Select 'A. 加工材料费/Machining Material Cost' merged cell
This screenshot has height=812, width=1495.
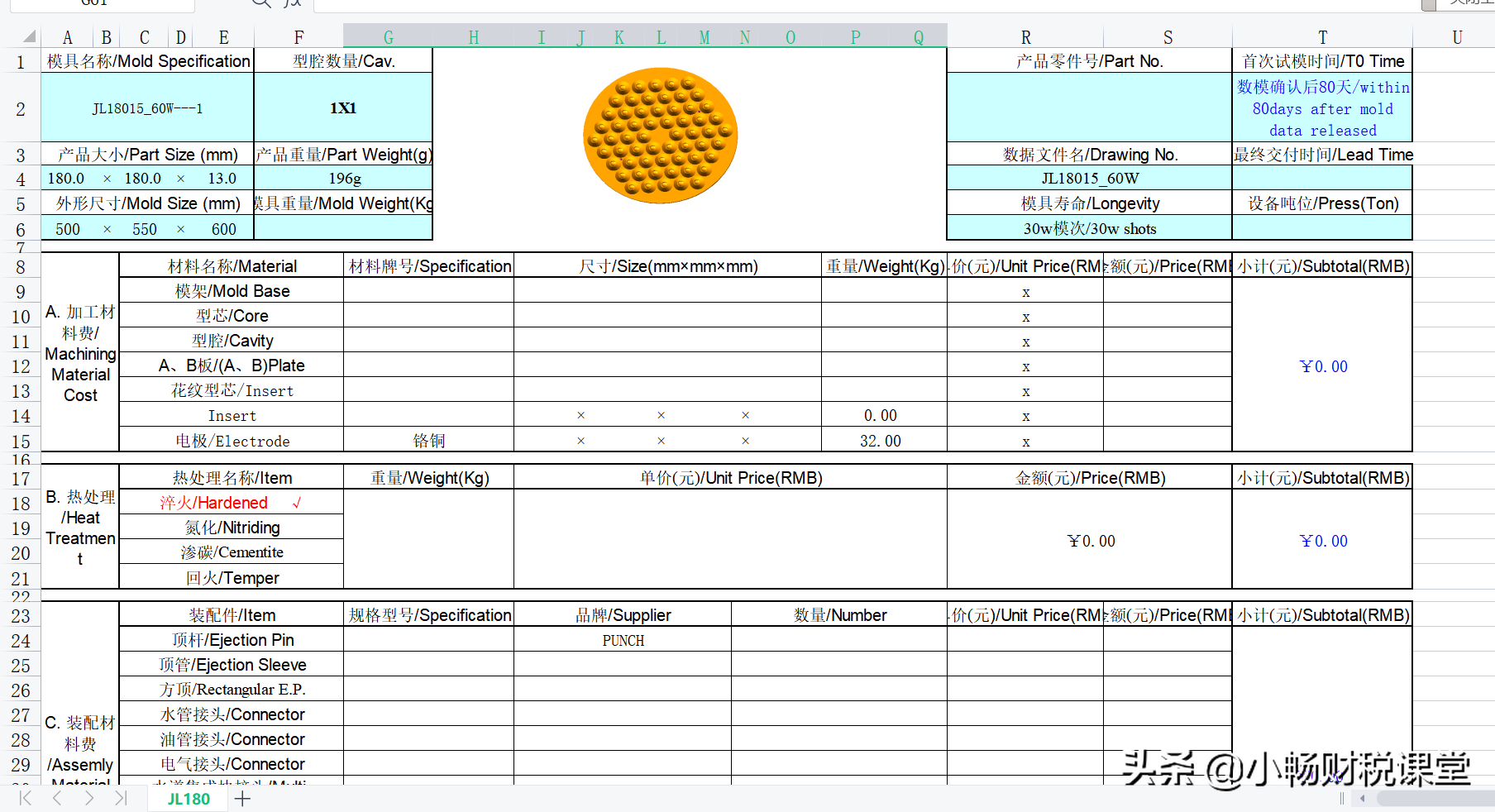[x=80, y=353]
